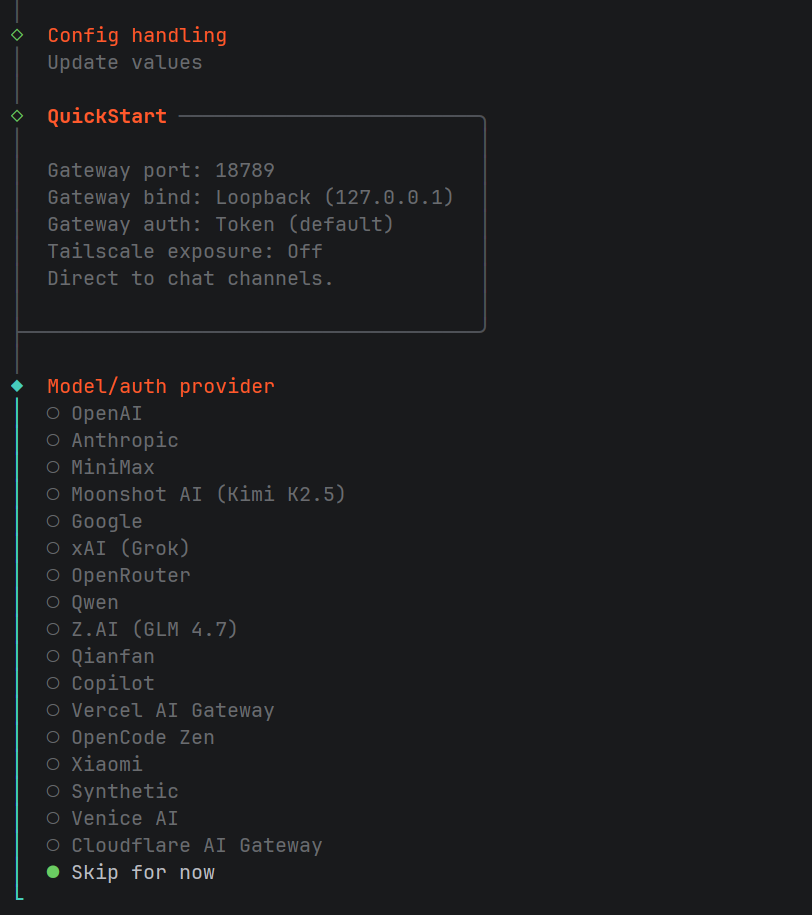The image size is (812, 915).
Task: Click the QuickStart step diamond marker
Action: (17, 116)
